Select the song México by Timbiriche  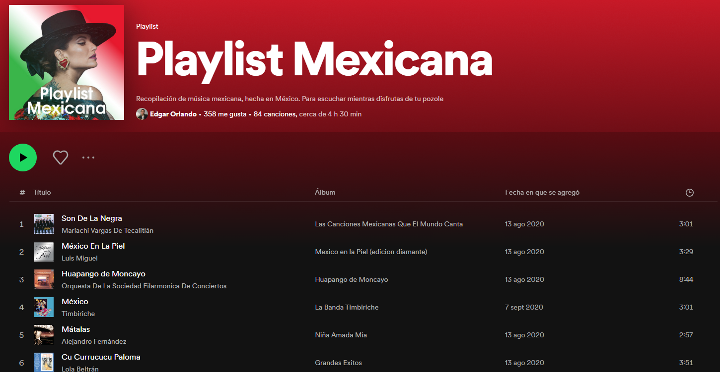[75, 301]
